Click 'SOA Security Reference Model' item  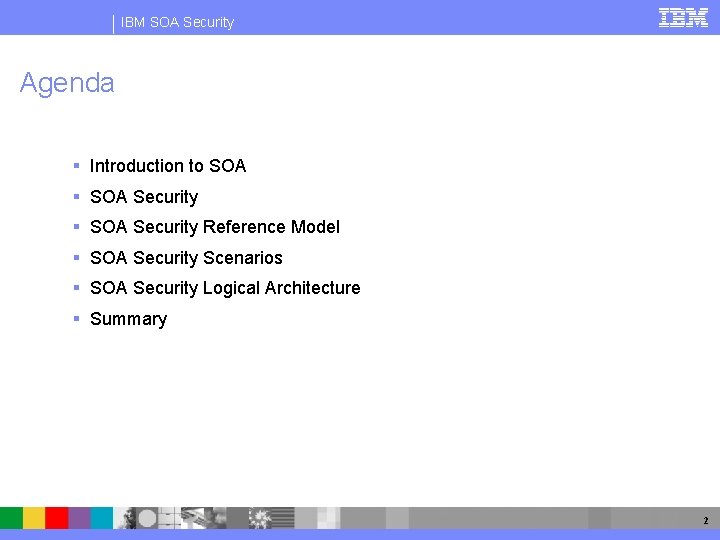coord(214,227)
